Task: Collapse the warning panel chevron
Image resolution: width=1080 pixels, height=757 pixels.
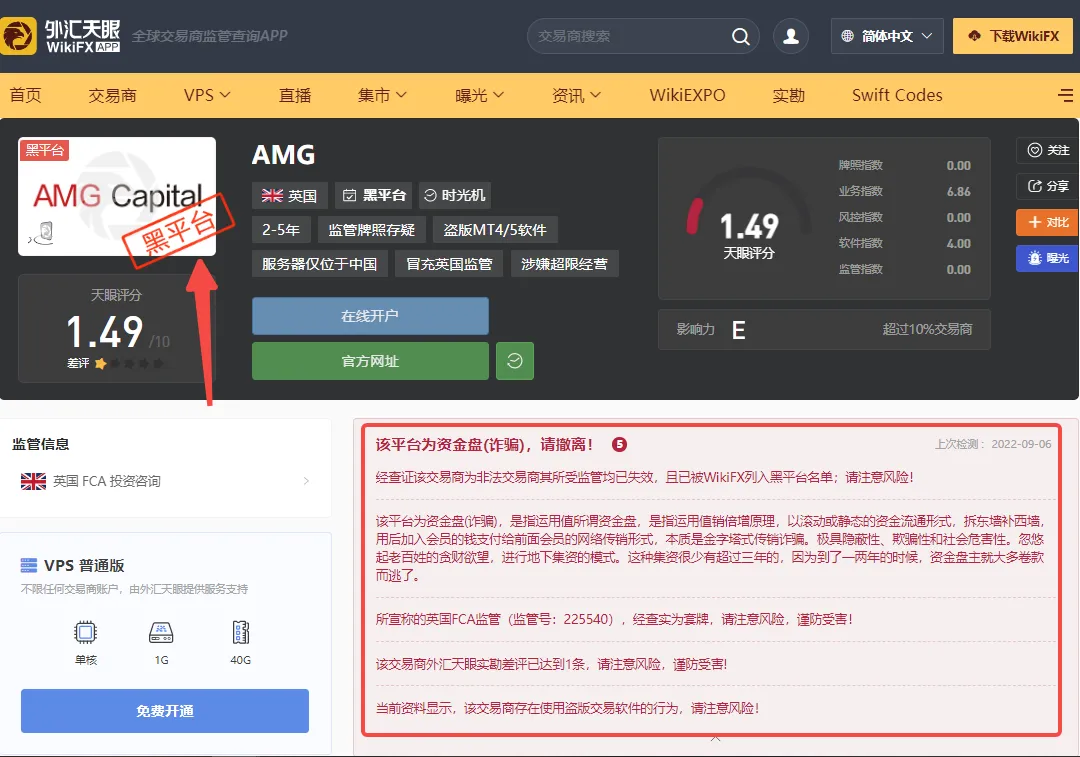Action: point(715,739)
